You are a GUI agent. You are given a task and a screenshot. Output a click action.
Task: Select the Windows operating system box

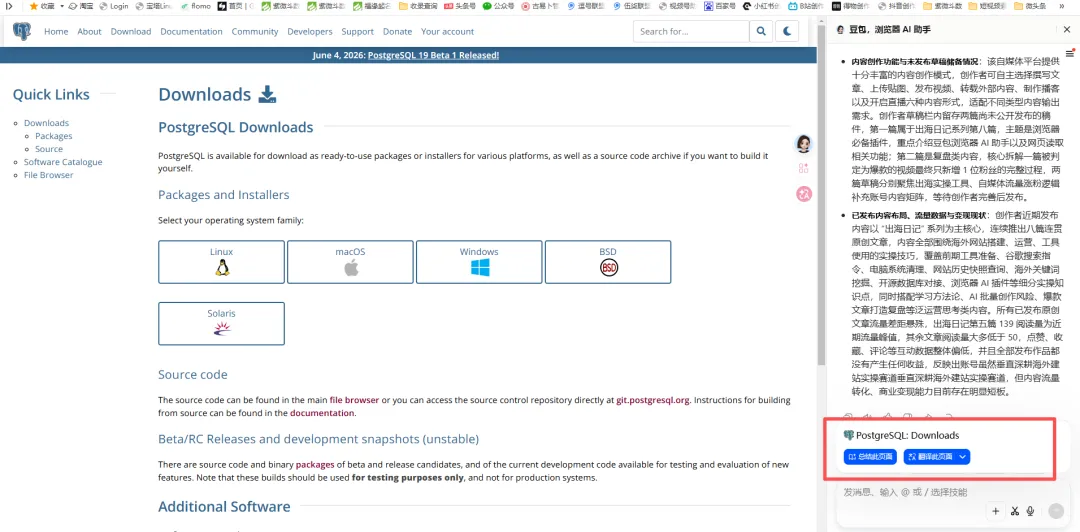479,262
